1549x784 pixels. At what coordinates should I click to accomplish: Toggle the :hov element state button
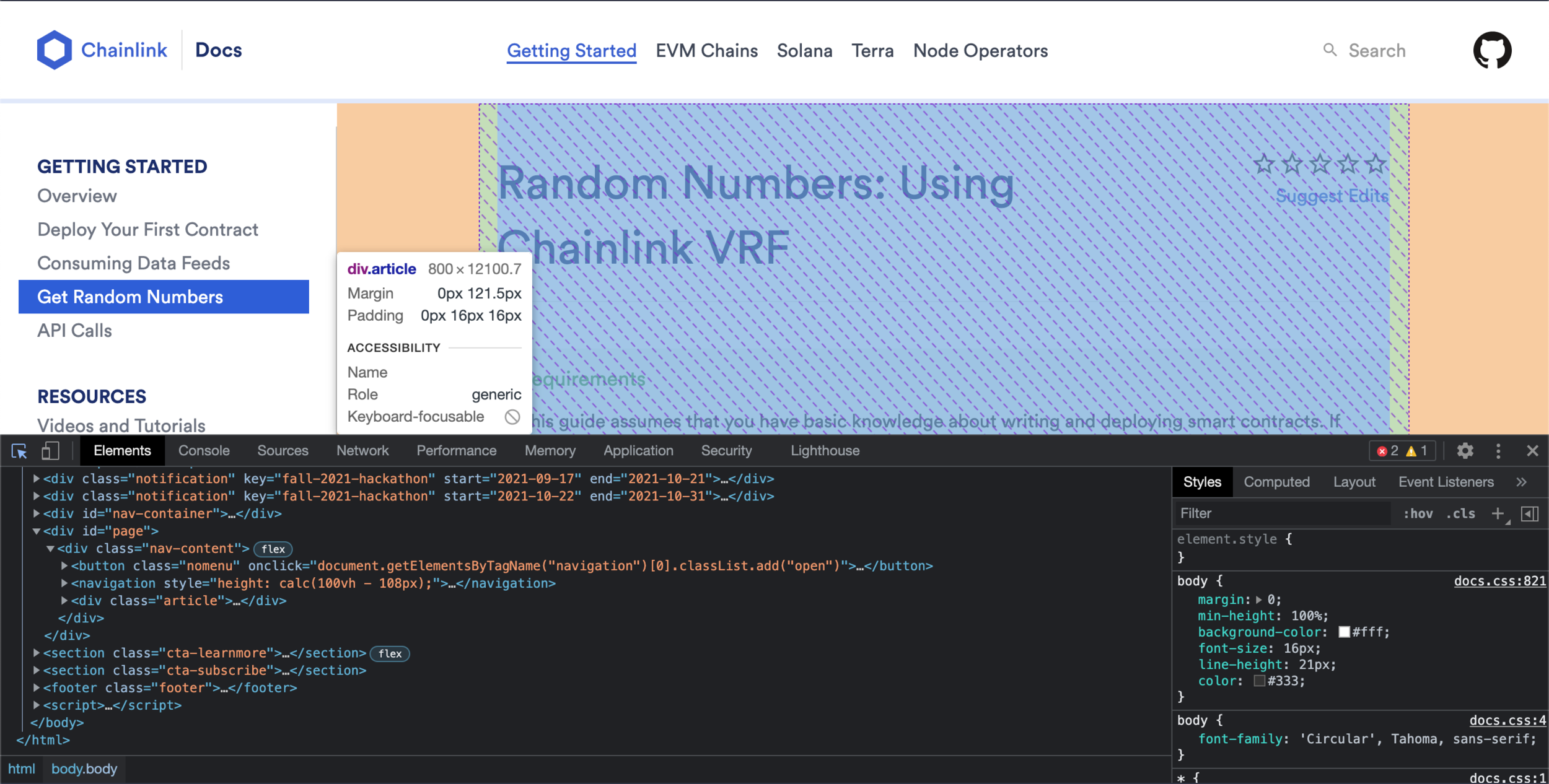(x=1418, y=513)
